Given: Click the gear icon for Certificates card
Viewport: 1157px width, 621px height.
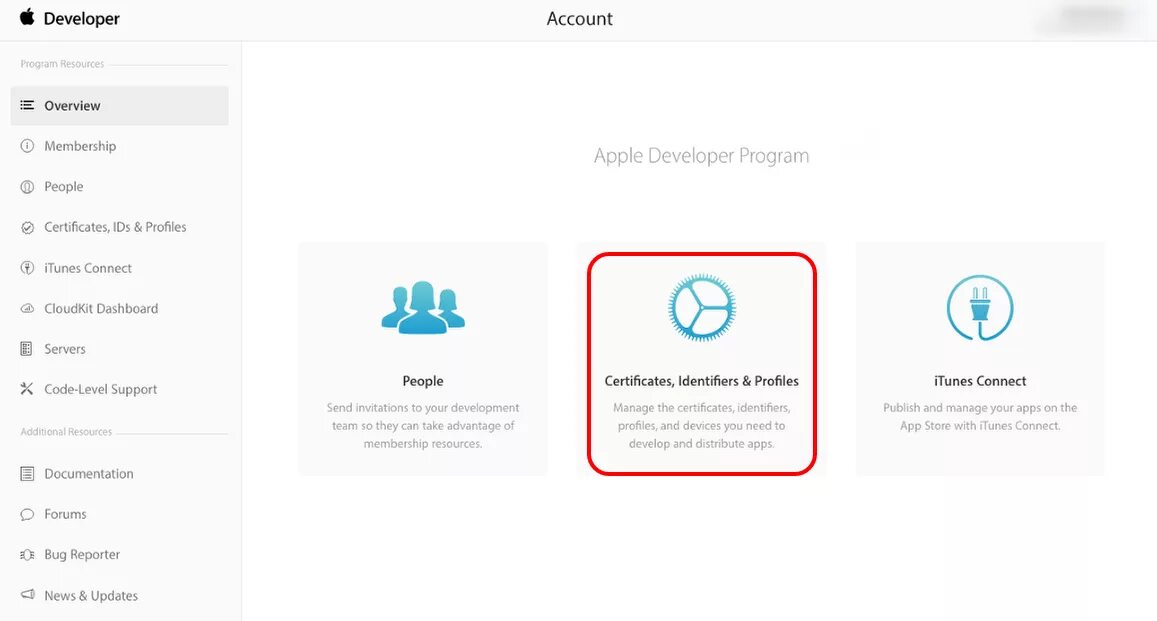Looking at the screenshot, I should [701, 308].
